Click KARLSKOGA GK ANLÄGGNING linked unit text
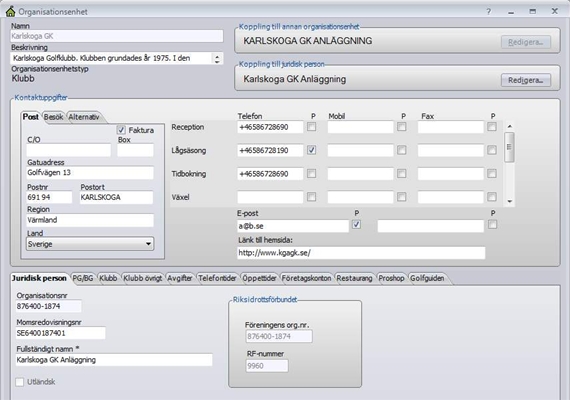This screenshot has width=570, height=400. click(x=308, y=41)
